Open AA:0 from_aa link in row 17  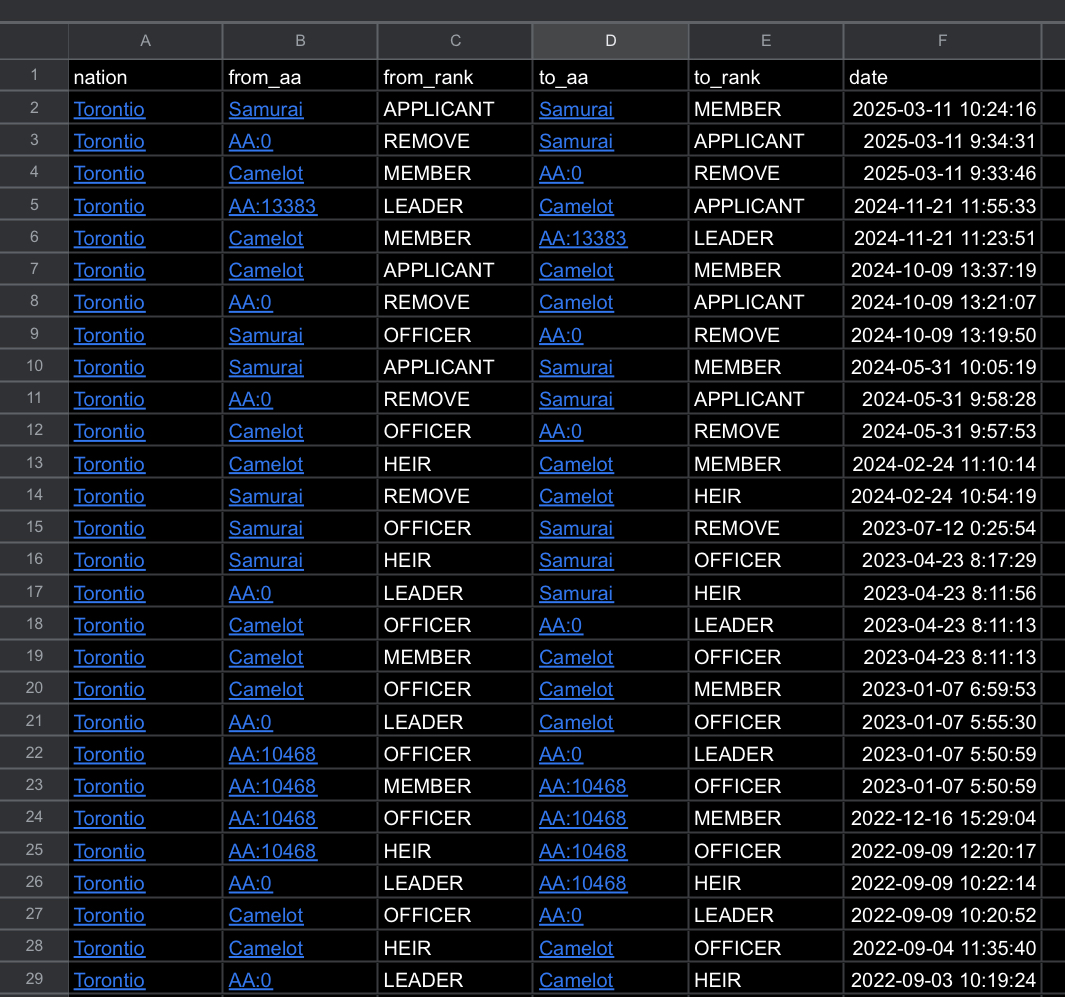(250, 593)
